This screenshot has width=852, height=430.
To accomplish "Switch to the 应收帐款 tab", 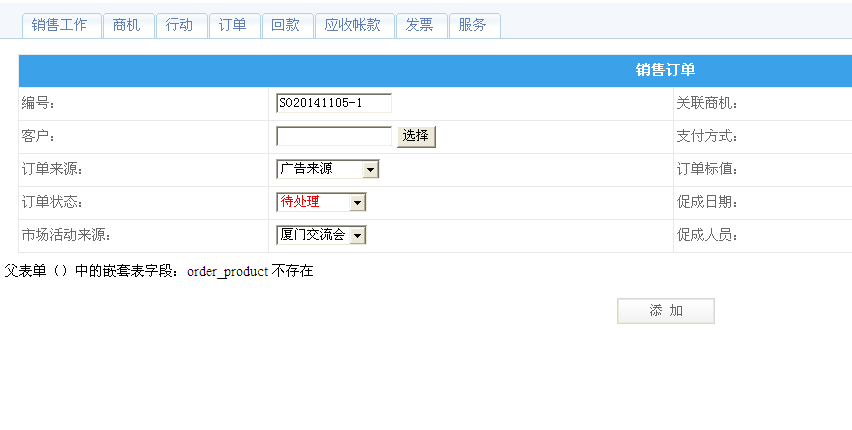I will coord(354,26).
